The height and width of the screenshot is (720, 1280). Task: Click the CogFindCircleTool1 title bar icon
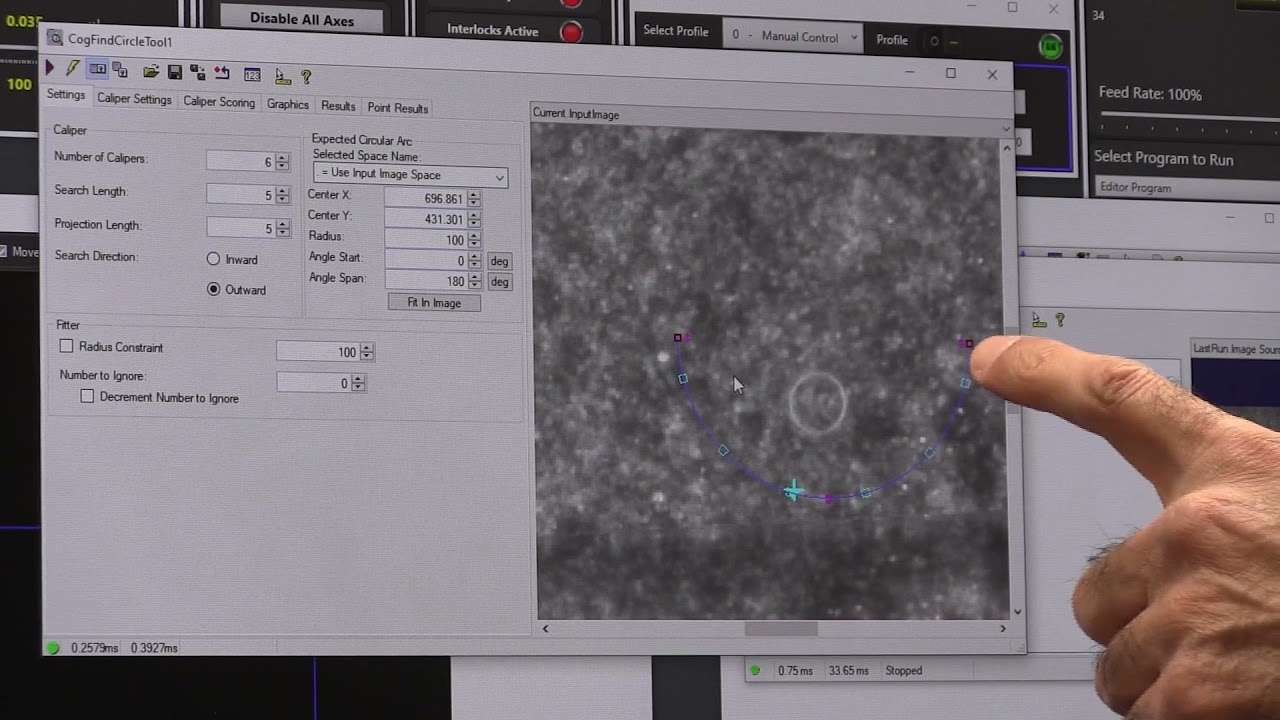coord(55,39)
